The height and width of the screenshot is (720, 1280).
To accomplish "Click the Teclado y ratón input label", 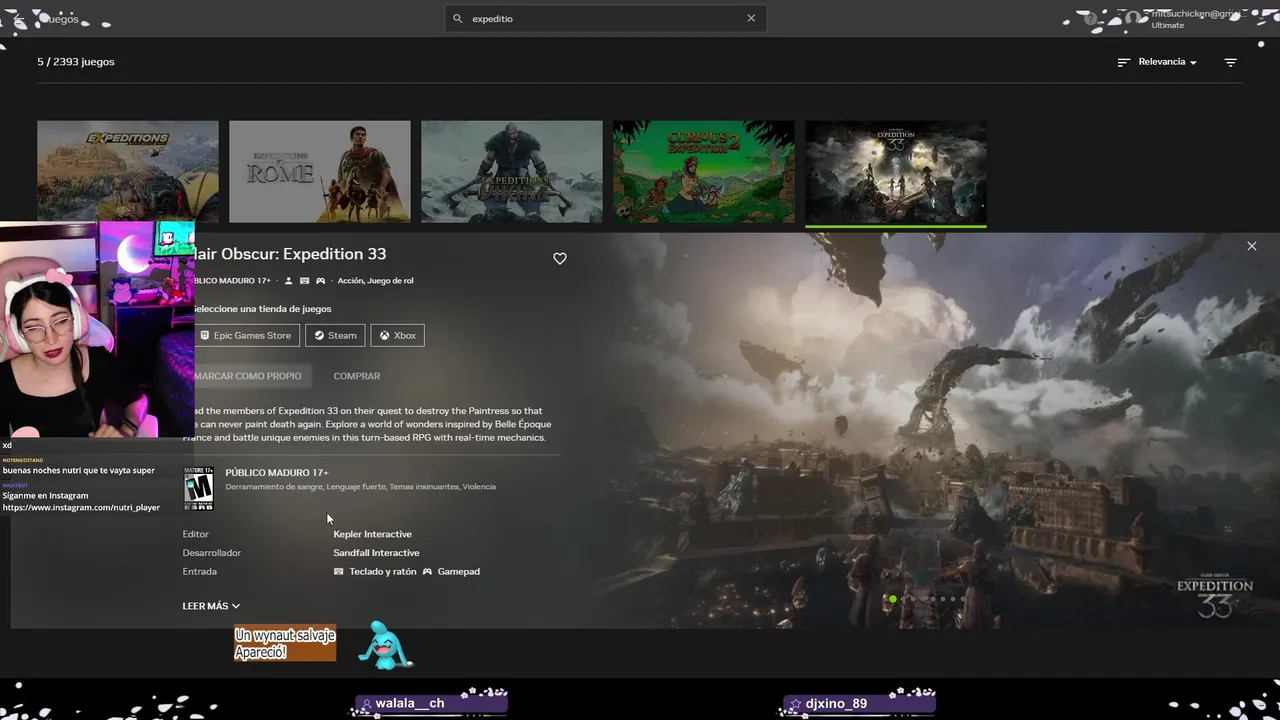I will [x=382, y=572].
